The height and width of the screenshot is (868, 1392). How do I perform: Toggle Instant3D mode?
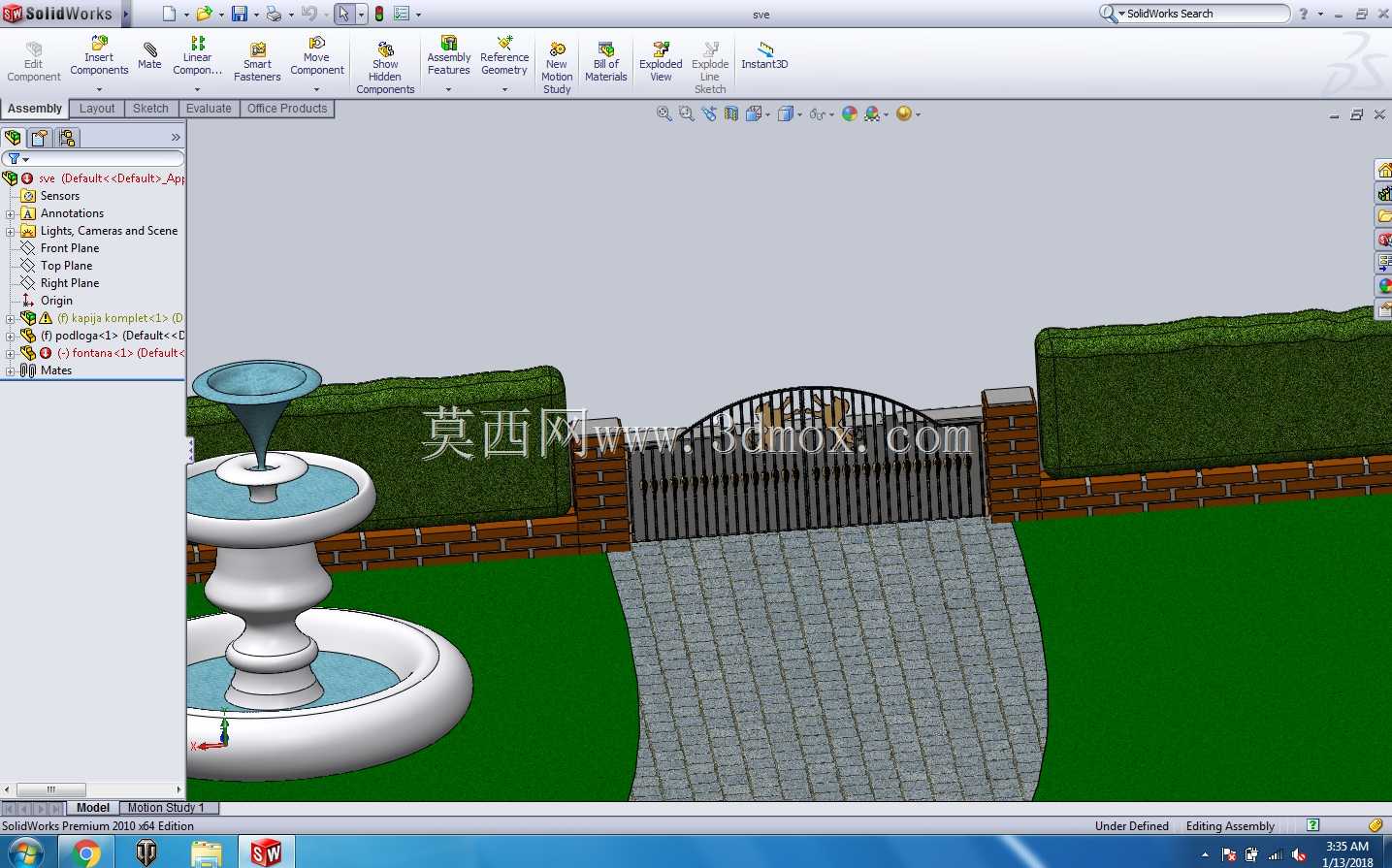click(x=764, y=56)
